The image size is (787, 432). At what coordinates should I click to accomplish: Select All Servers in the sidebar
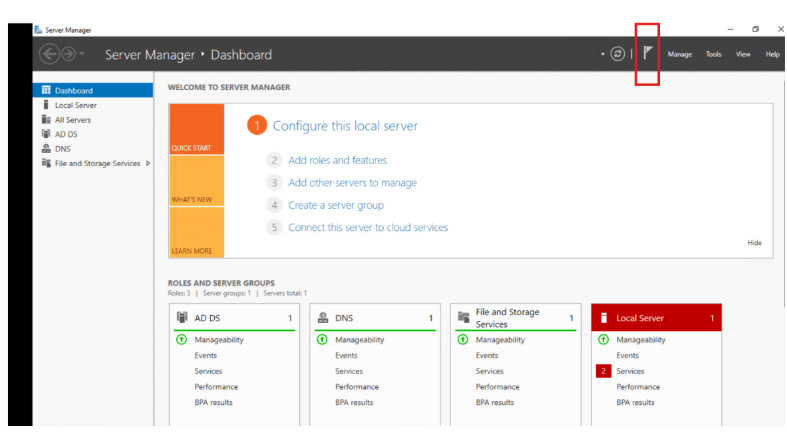[x=93, y=119]
